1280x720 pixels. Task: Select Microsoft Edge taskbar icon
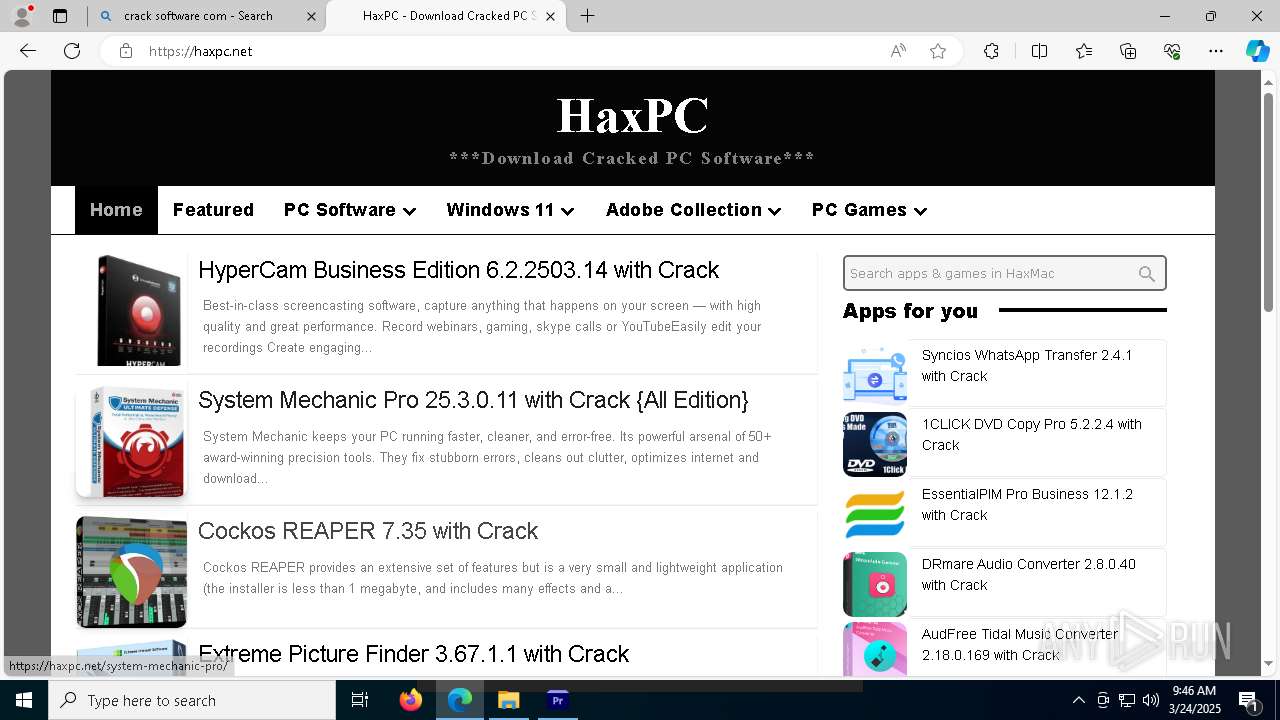pos(459,700)
